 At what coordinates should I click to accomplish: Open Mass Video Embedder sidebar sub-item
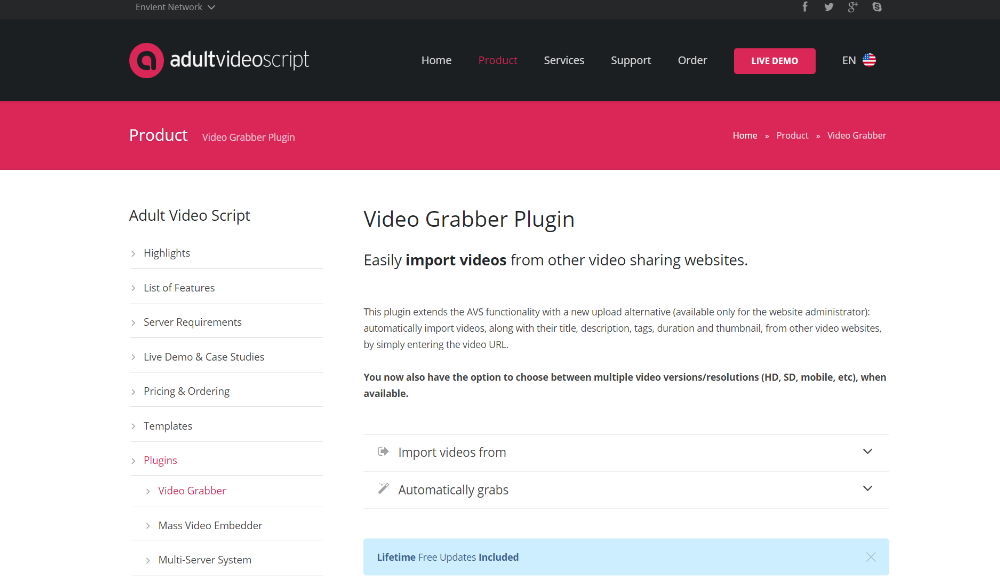210,525
